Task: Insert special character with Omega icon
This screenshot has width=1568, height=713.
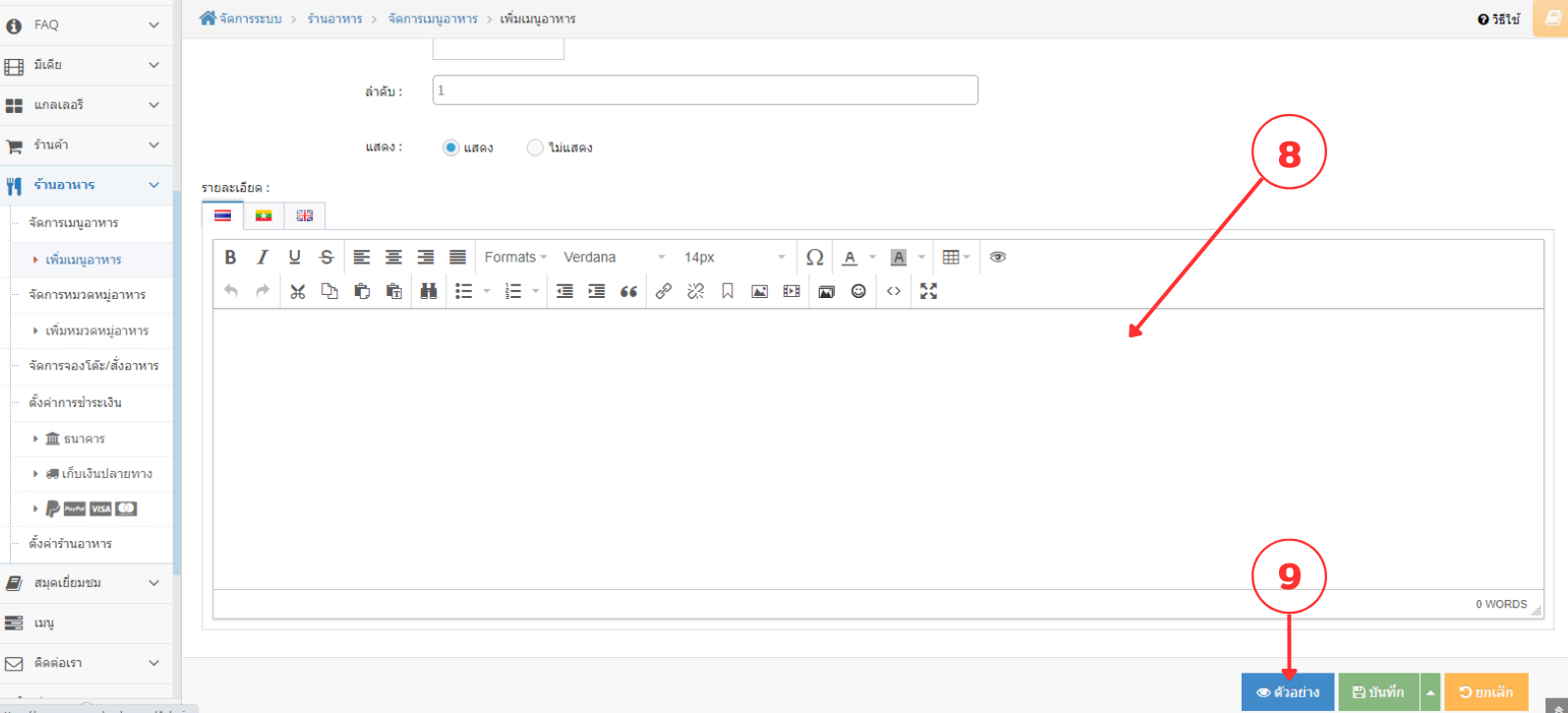Action: (815, 257)
